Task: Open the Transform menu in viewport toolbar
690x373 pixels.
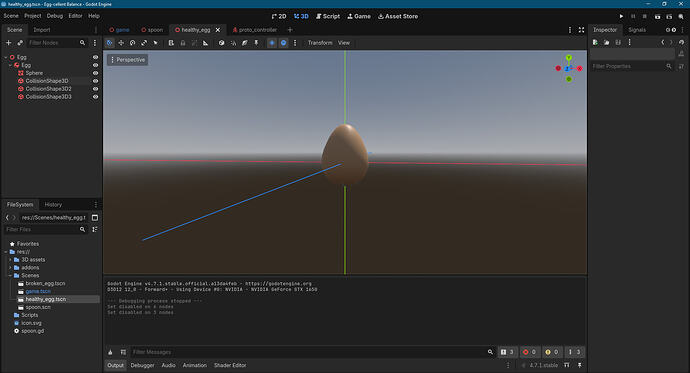Action: pyautogui.click(x=320, y=43)
